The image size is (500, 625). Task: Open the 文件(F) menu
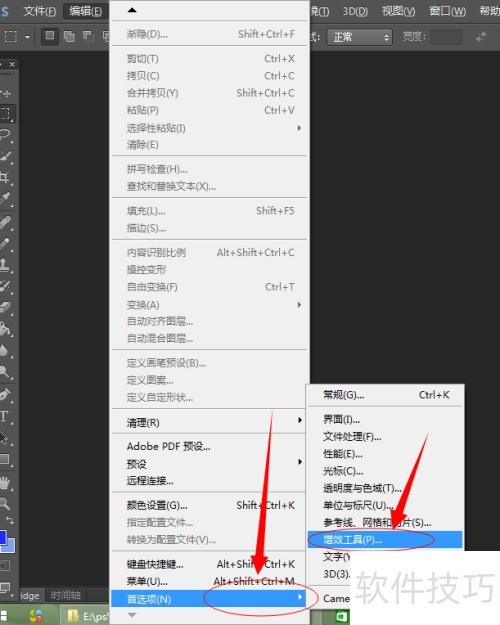point(39,11)
